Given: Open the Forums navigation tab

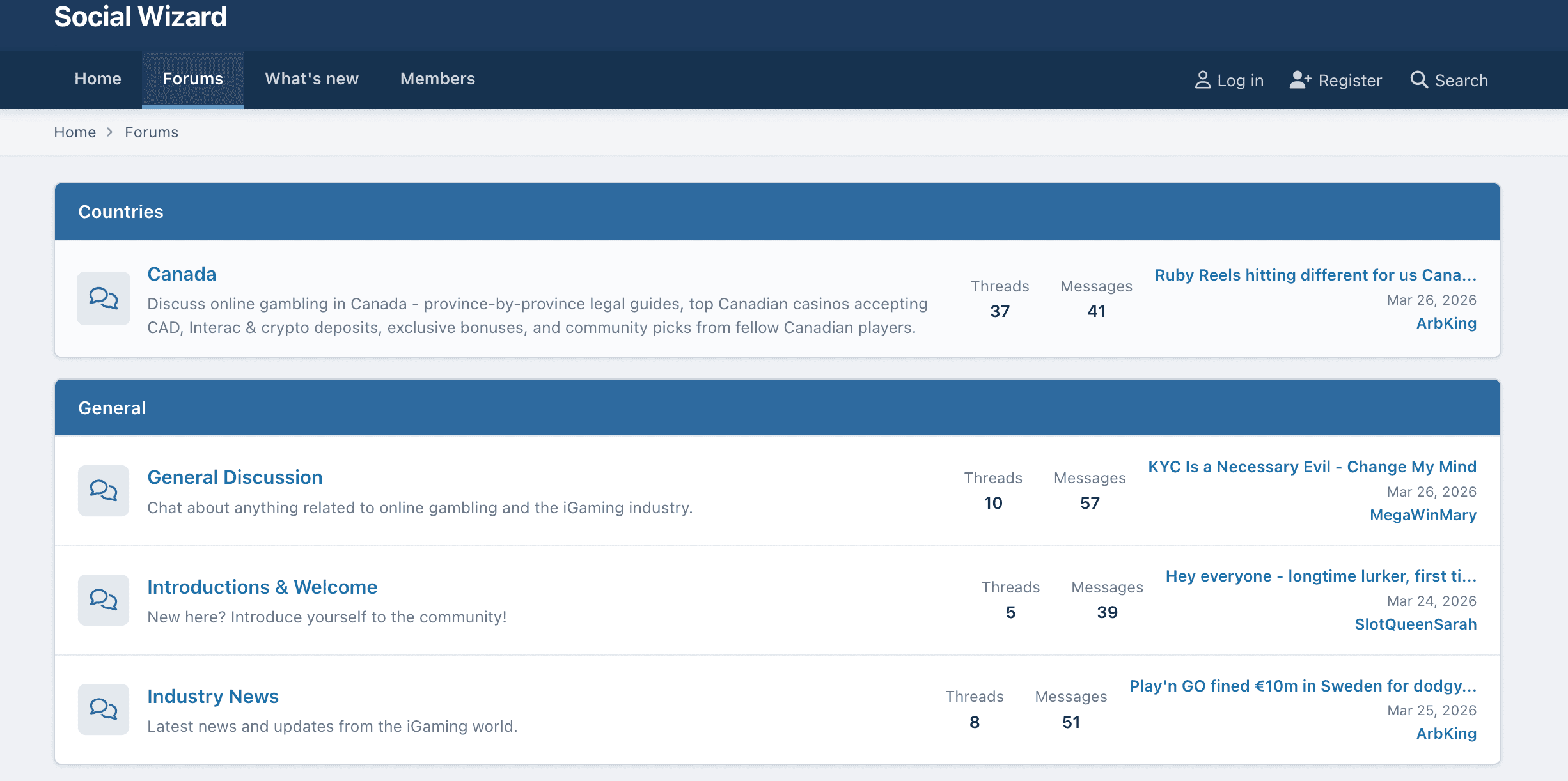Looking at the screenshot, I should (x=192, y=79).
